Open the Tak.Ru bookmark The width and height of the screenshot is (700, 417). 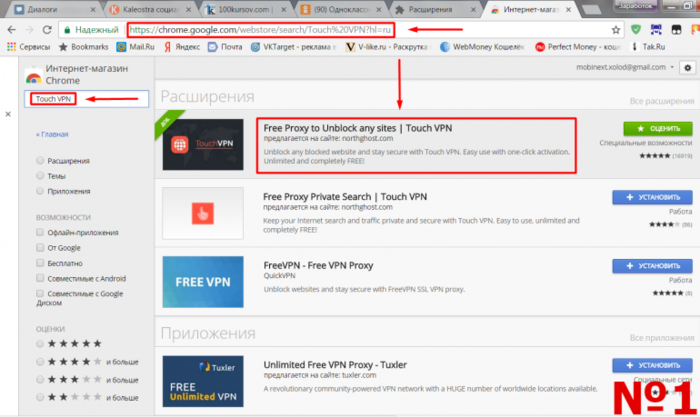point(648,46)
